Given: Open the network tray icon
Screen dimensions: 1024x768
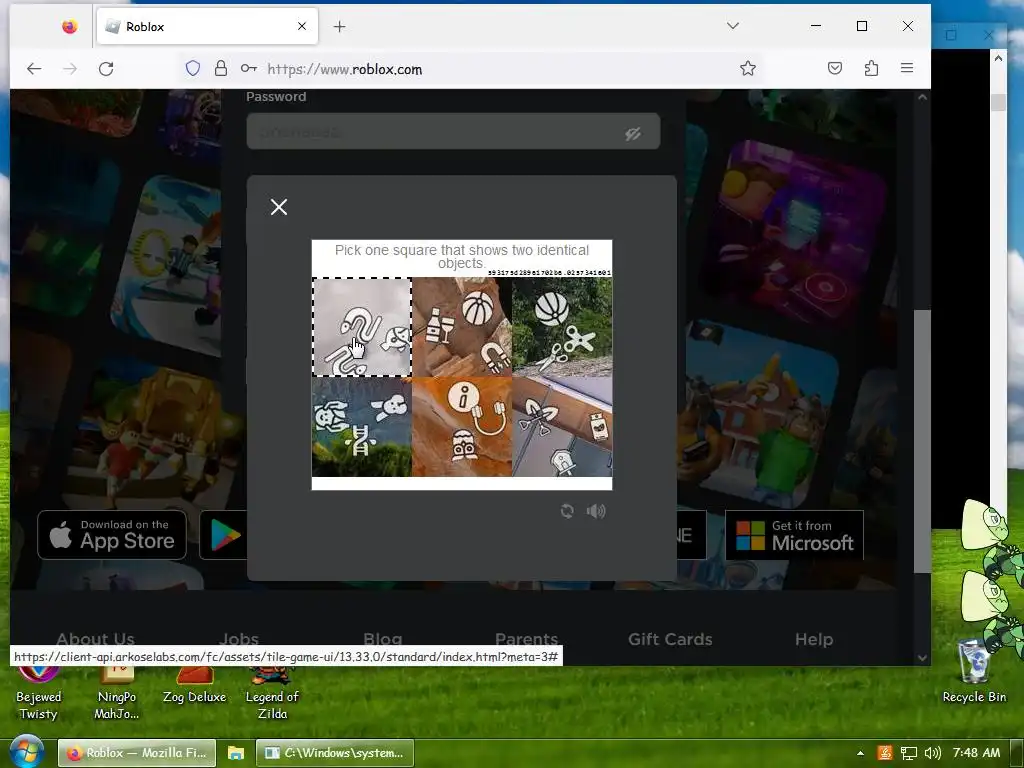Looking at the screenshot, I should 908,753.
